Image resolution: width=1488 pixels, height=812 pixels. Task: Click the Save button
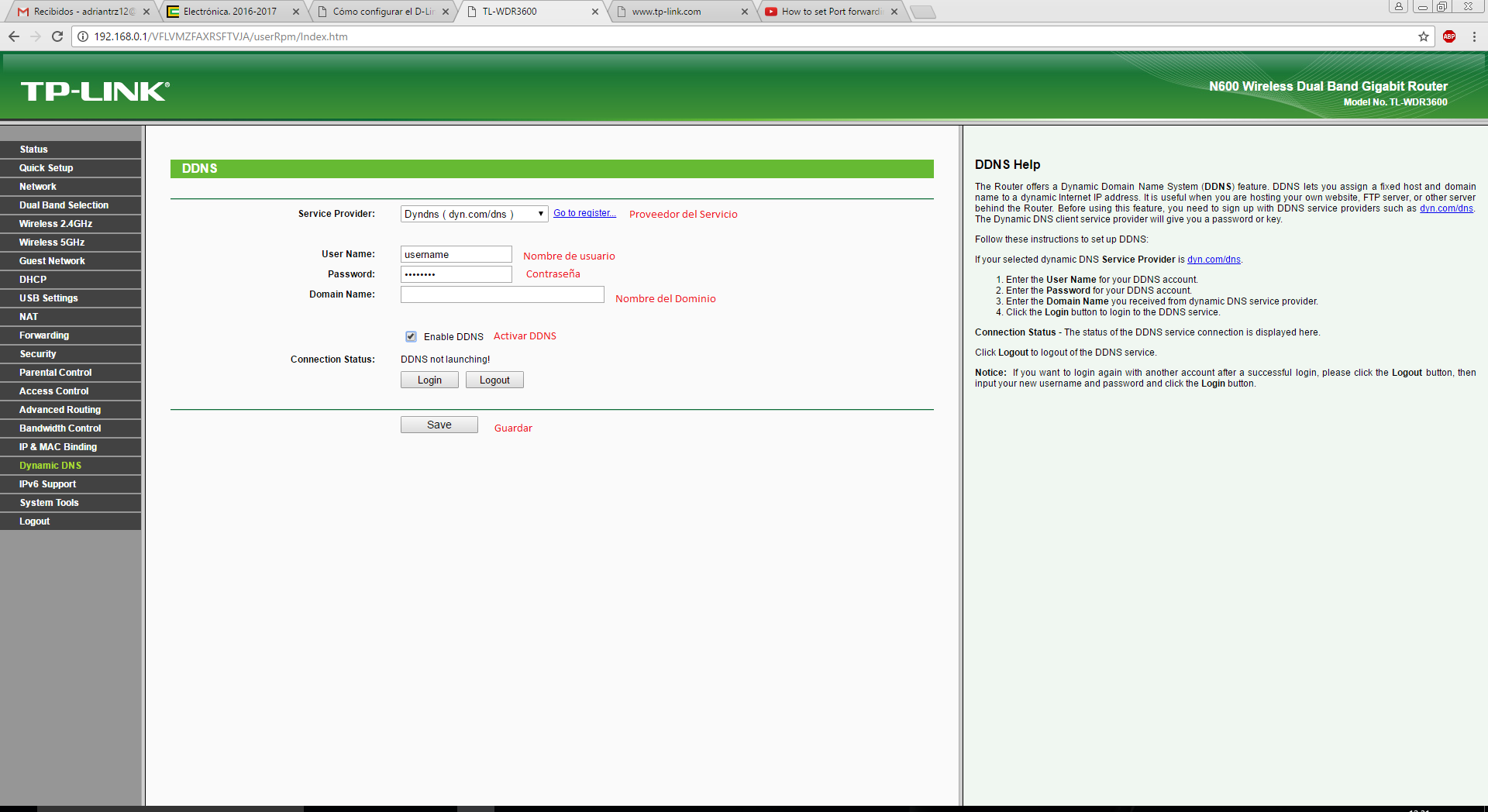coord(439,425)
